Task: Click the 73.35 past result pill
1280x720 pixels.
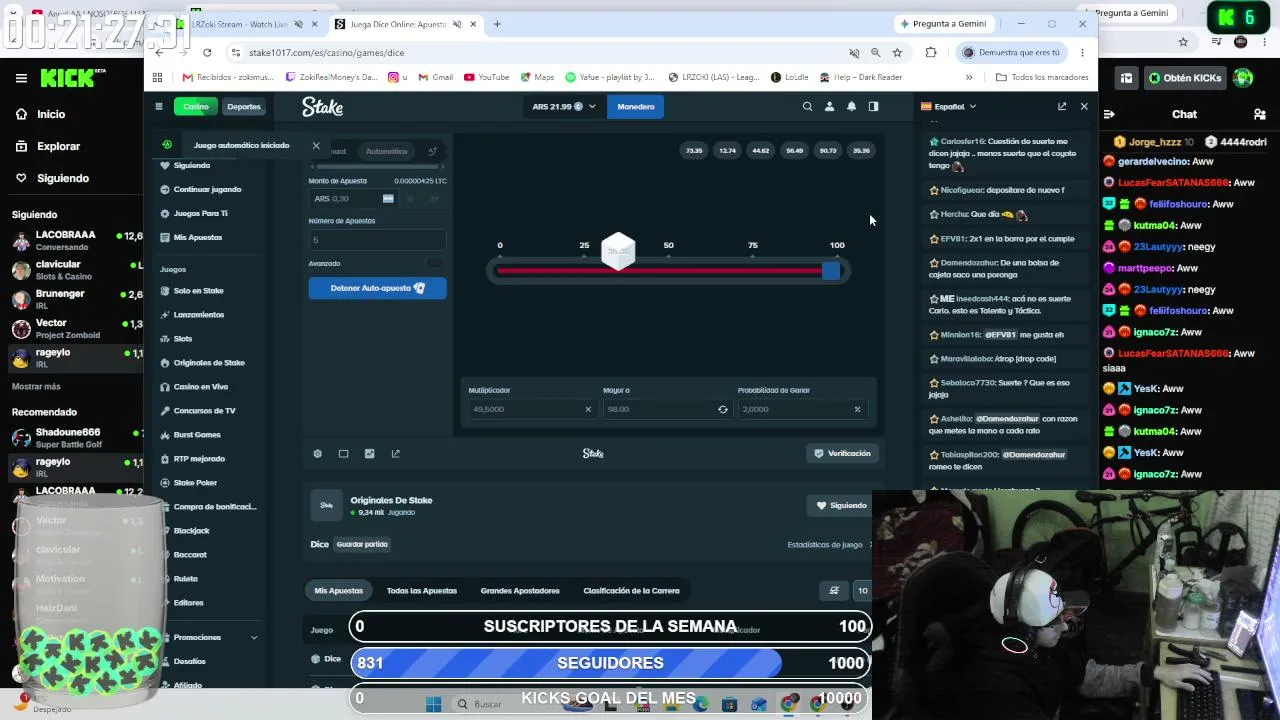Action: [x=694, y=151]
